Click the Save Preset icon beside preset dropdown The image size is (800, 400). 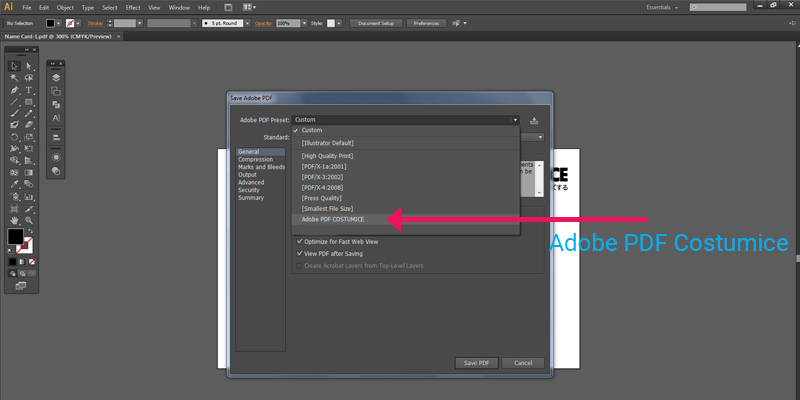coord(534,120)
